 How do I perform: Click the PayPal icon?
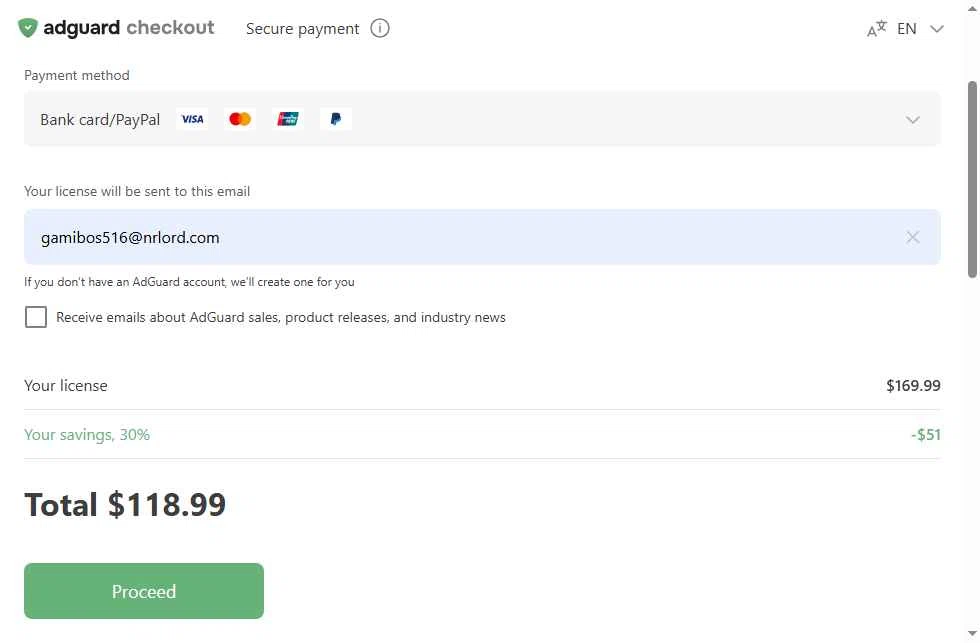(336, 119)
